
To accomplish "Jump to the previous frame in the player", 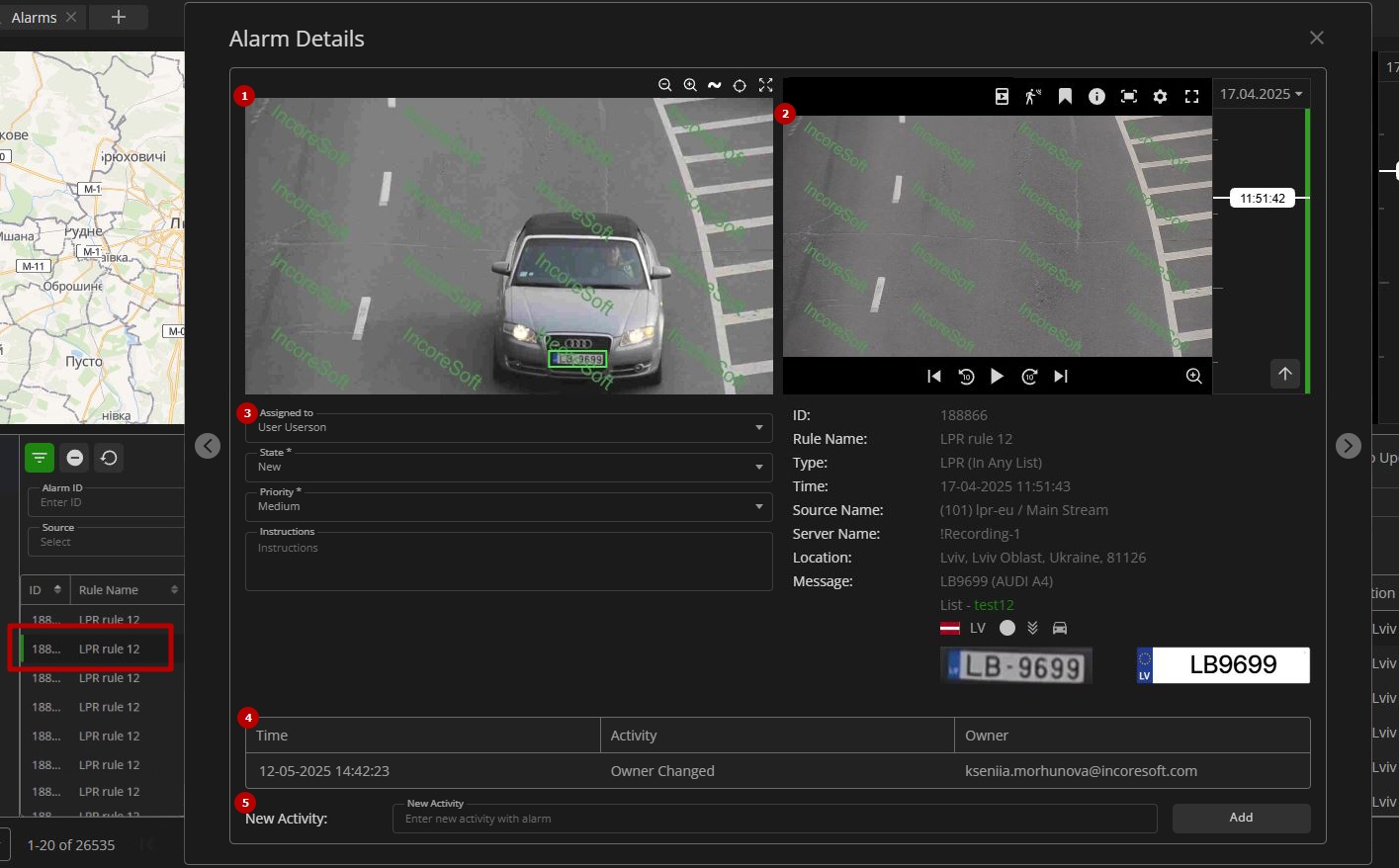I will coord(934,376).
